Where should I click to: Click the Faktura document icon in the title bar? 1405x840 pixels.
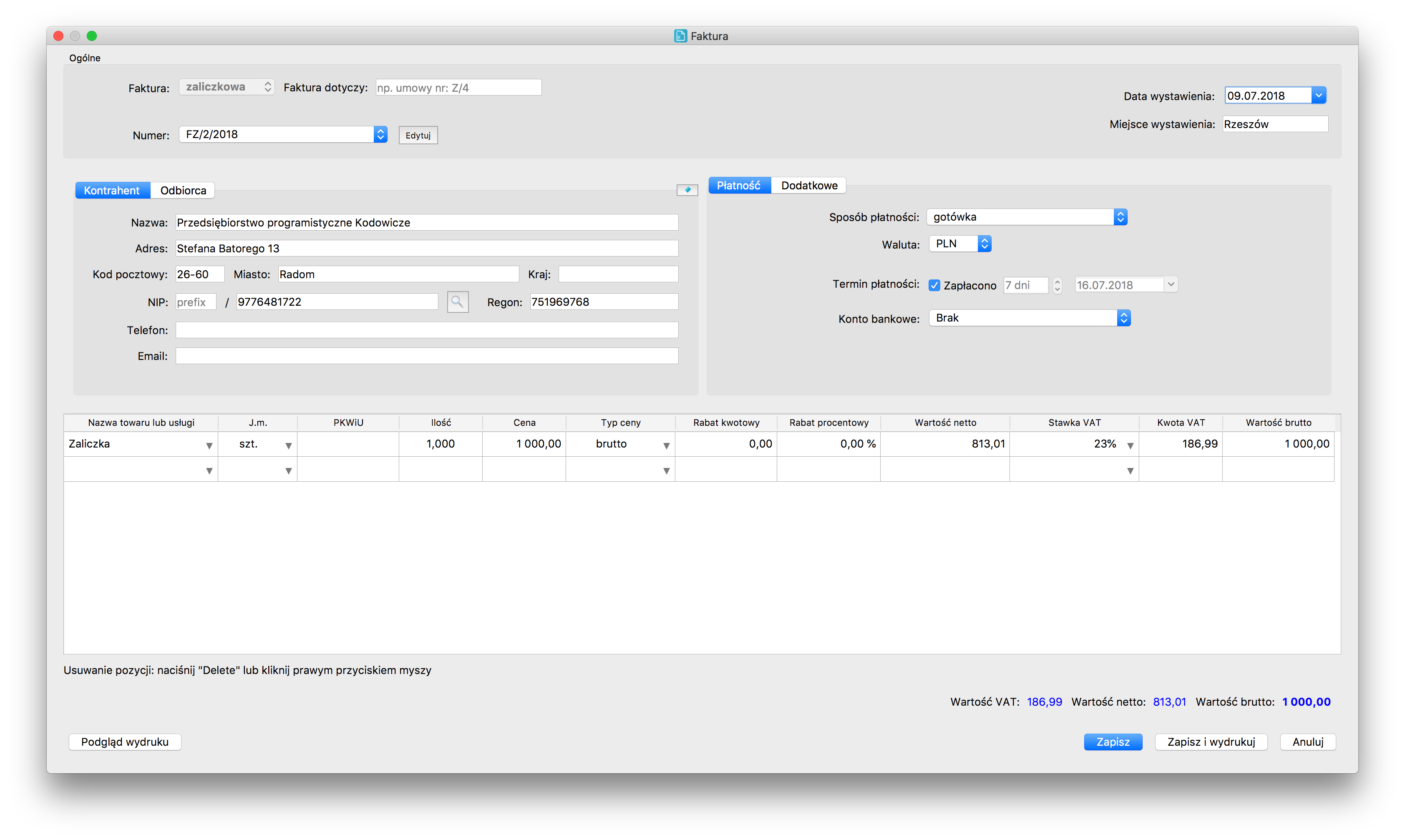point(680,36)
